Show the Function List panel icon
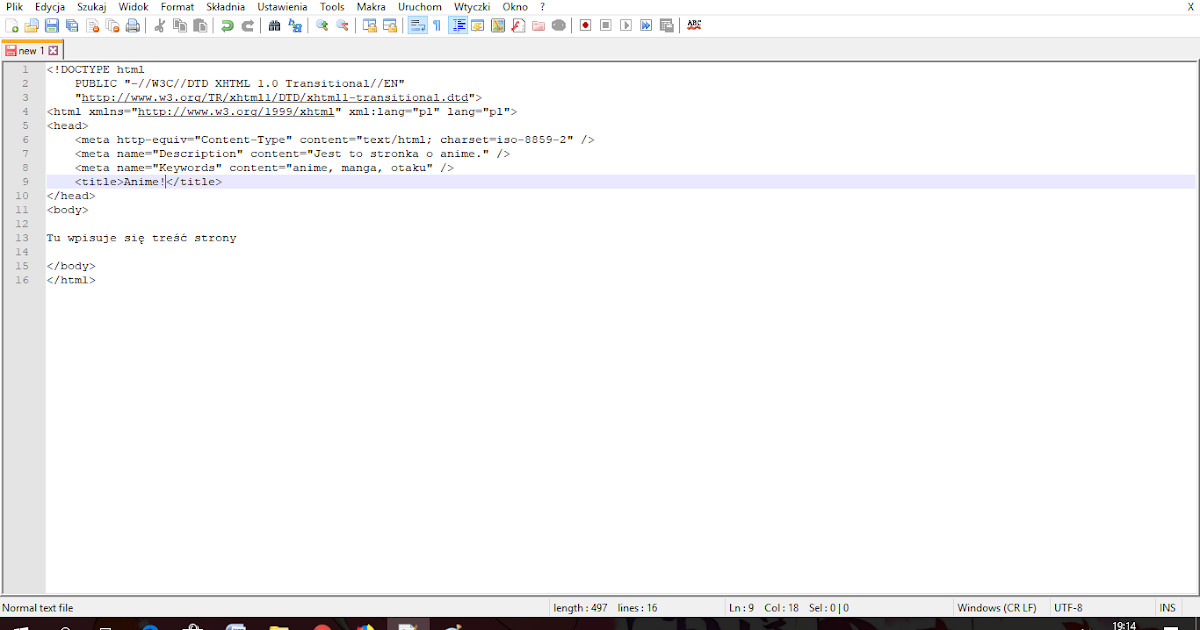 pos(518,25)
